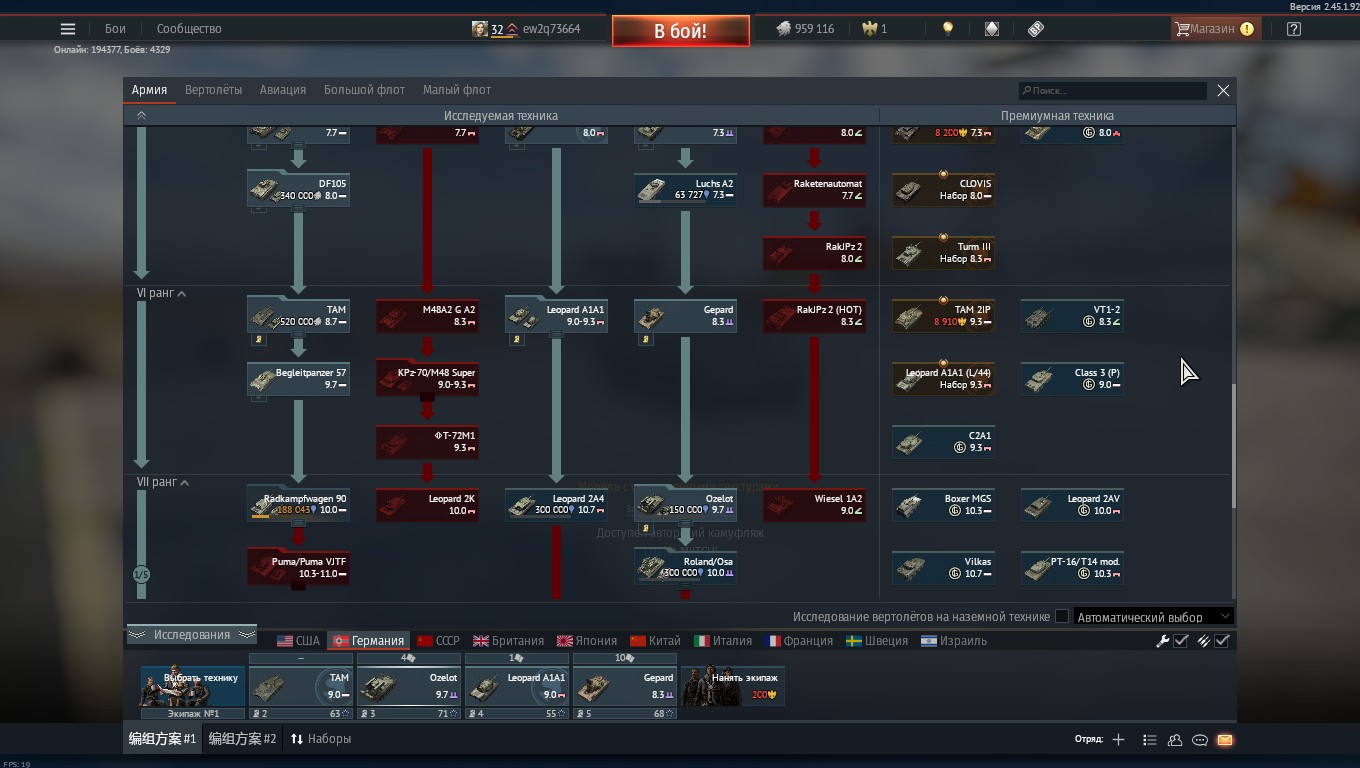
Task: Toggle the auto-refill ammo checkbox
Action: [1222, 641]
